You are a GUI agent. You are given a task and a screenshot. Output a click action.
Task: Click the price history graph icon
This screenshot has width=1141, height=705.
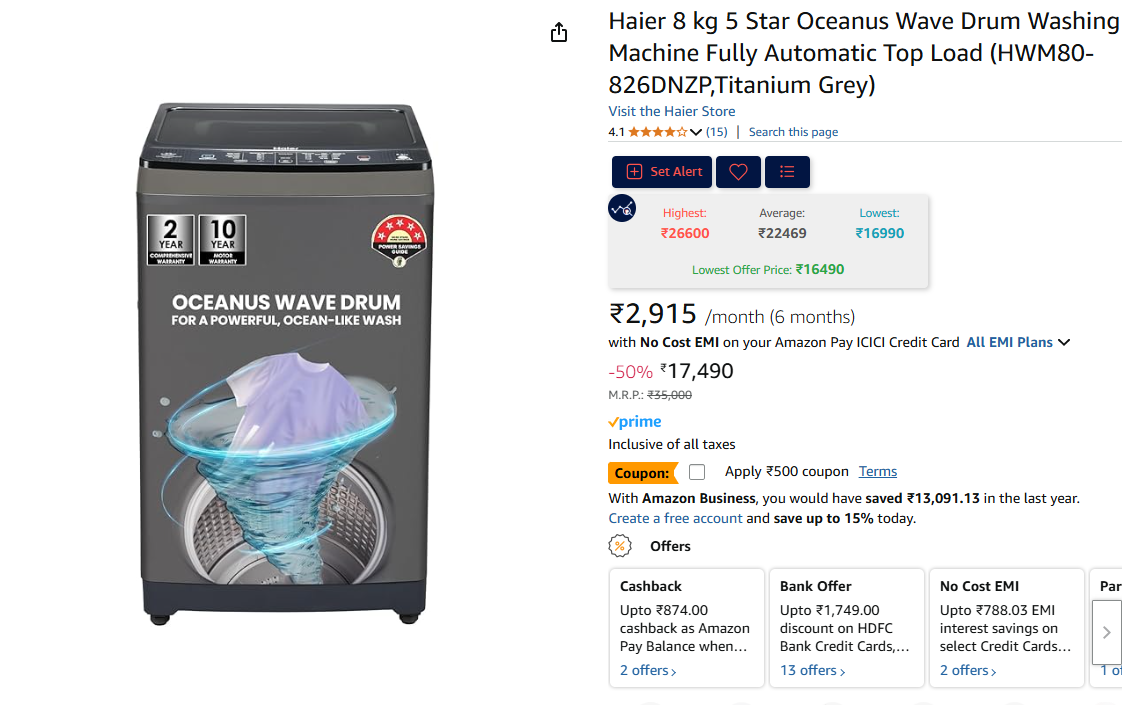click(622, 208)
